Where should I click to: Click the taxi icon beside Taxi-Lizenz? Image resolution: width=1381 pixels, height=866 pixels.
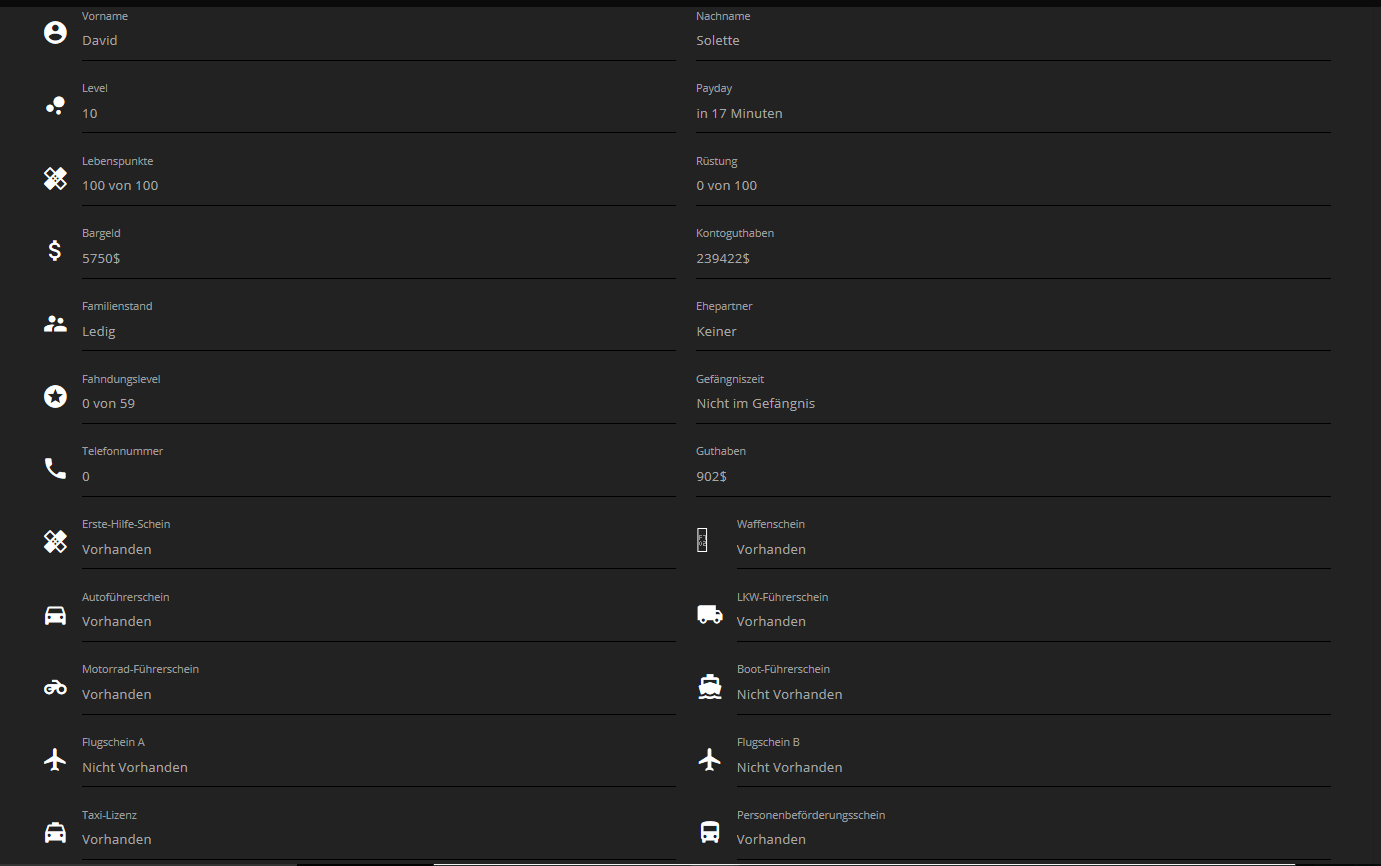[55, 832]
